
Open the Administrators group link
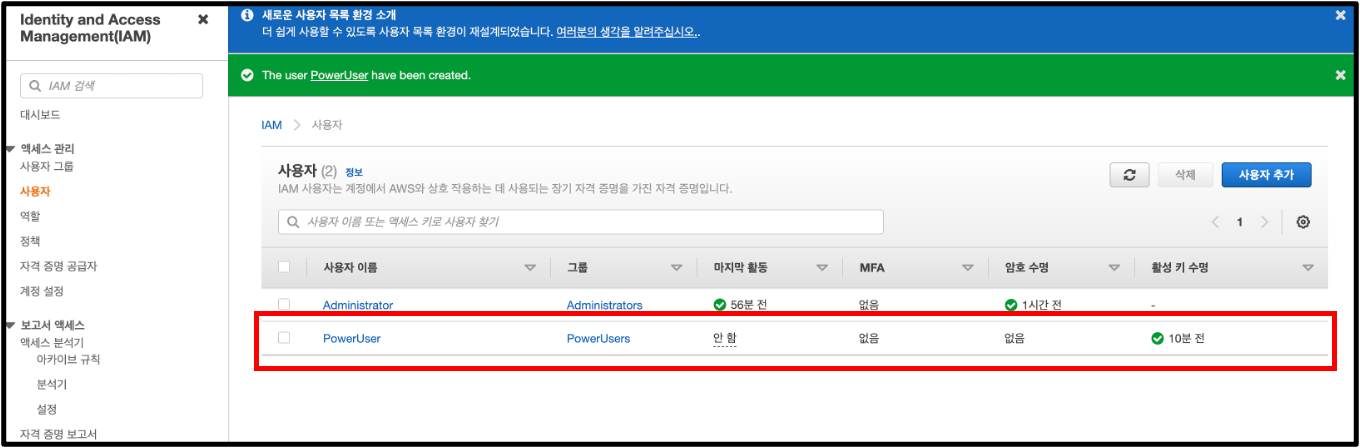605,305
